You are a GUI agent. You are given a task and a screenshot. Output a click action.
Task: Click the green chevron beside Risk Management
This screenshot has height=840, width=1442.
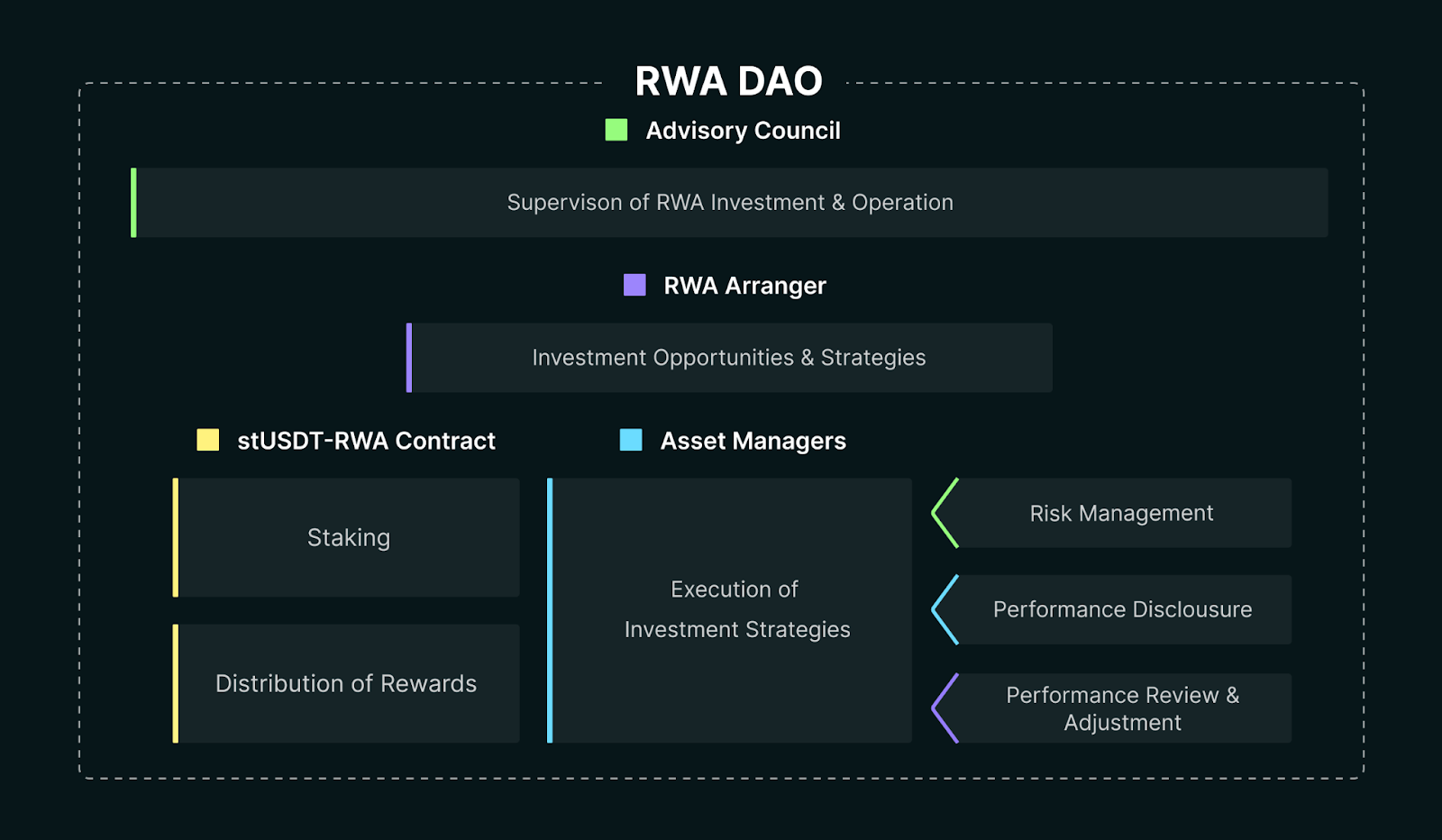pos(945,513)
